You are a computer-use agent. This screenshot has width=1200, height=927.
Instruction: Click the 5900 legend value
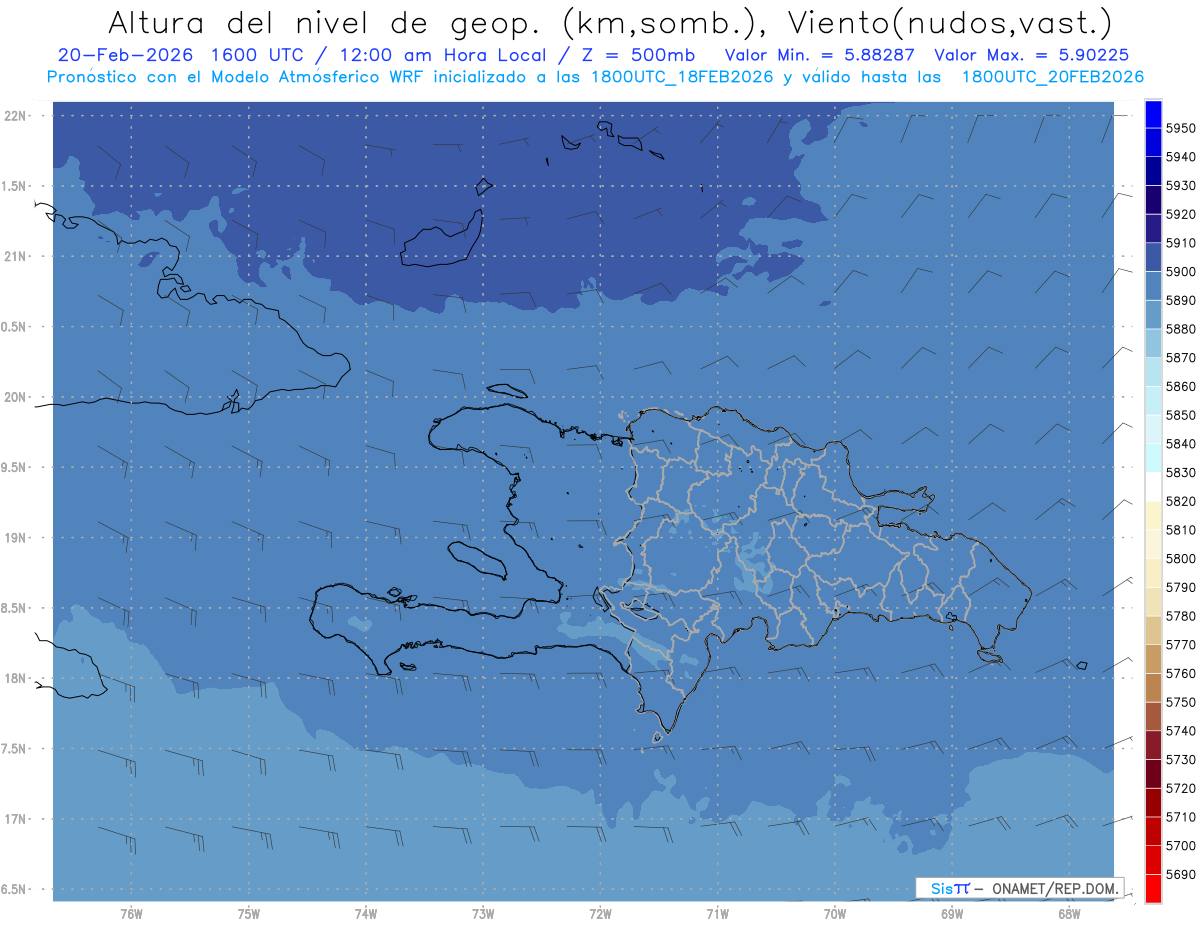click(x=1179, y=271)
